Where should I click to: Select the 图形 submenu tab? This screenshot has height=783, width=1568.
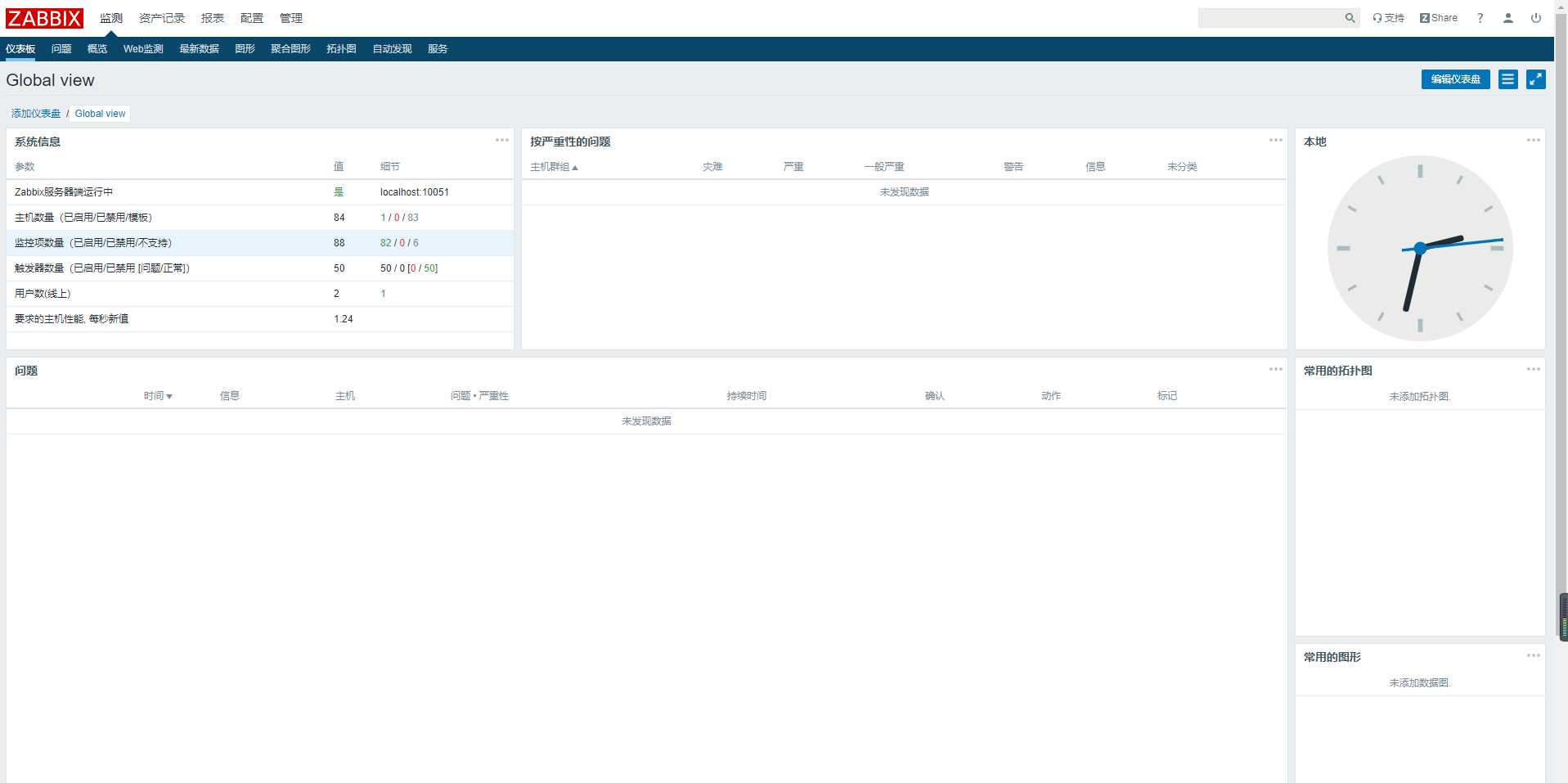pyautogui.click(x=245, y=49)
